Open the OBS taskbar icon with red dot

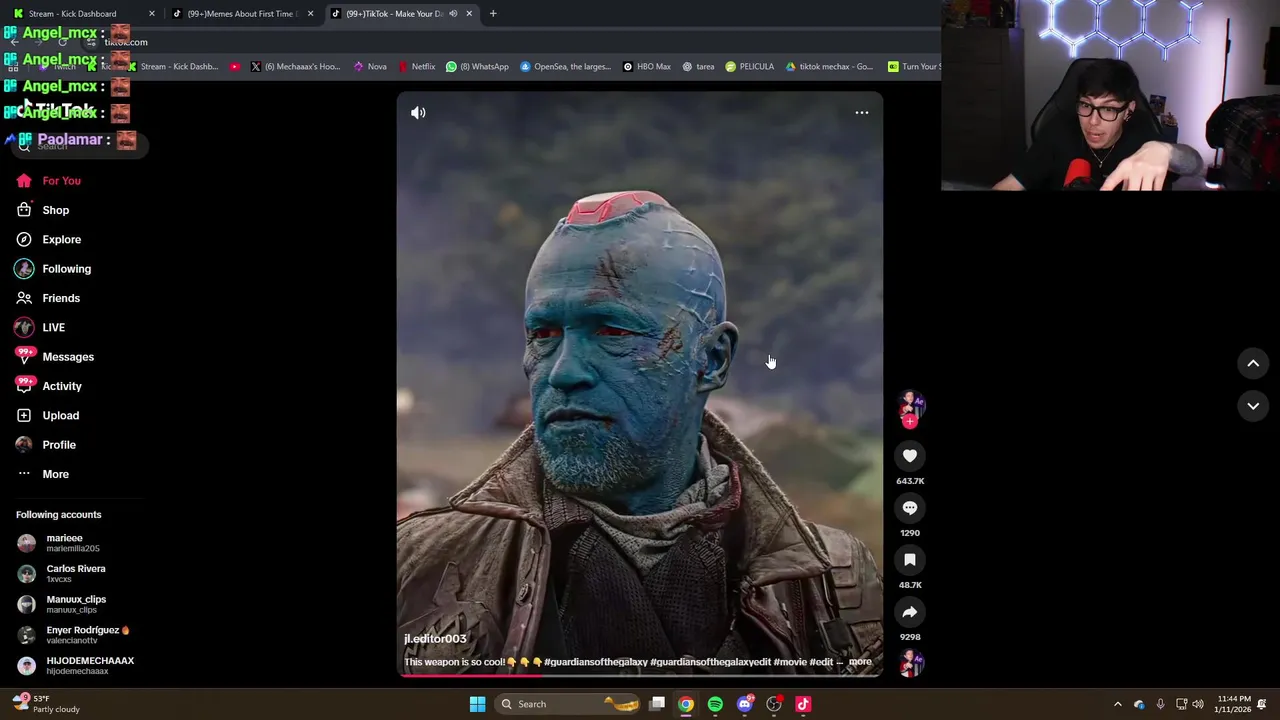(773, 704)
